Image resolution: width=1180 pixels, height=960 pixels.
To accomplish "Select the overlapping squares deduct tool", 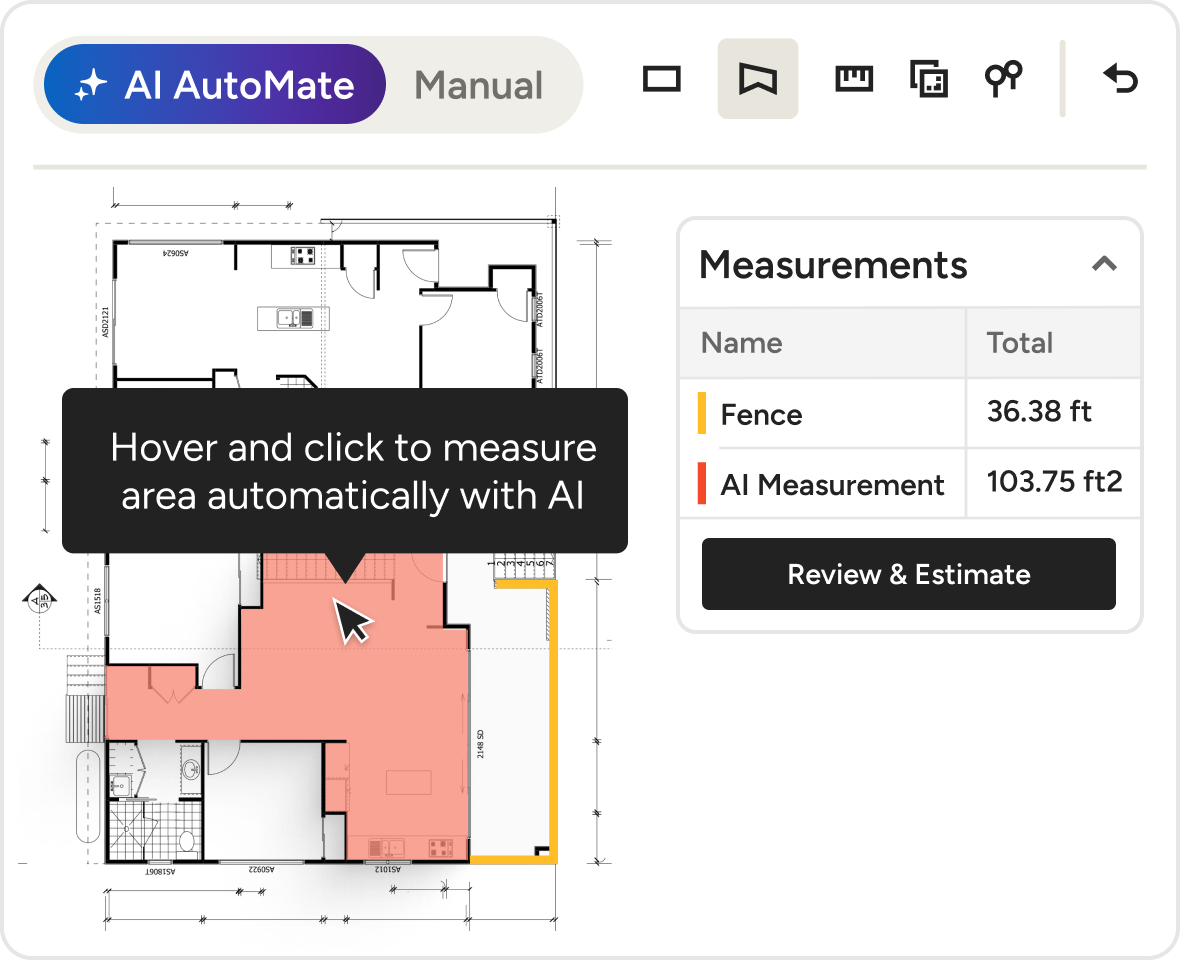I will pos(928,79).
